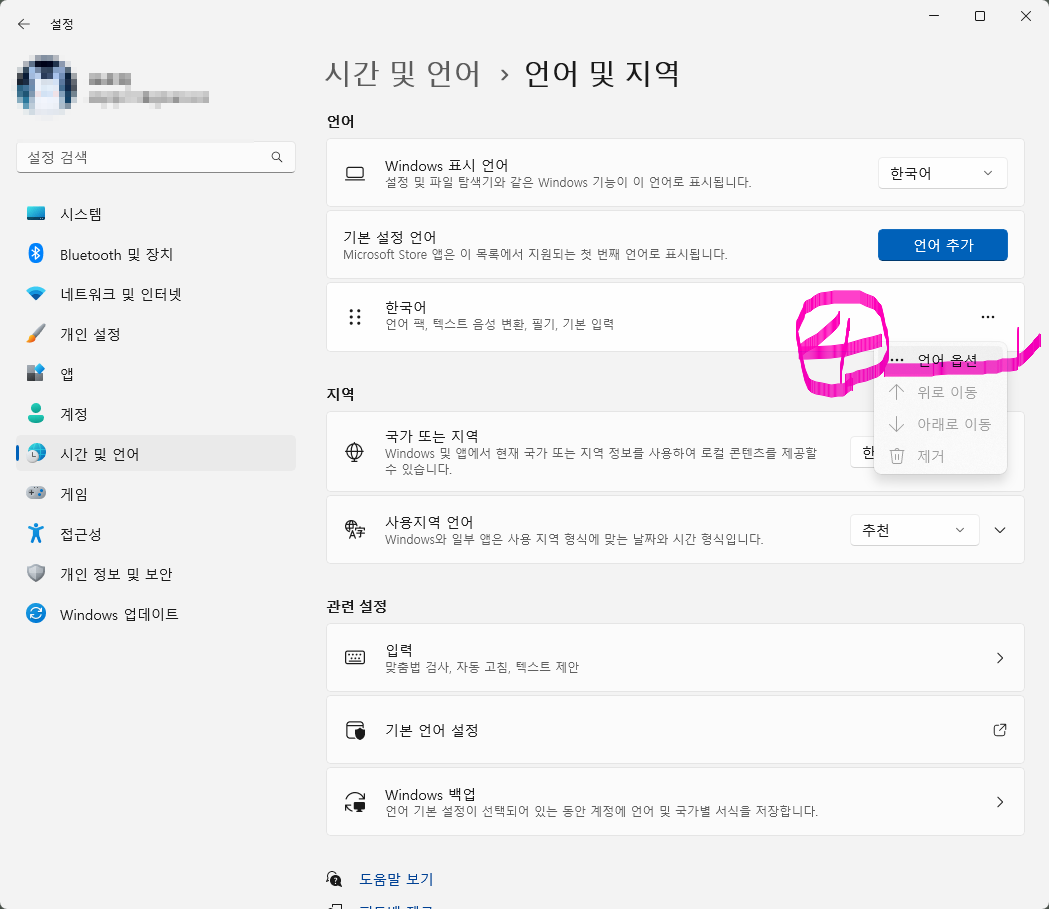Click the gaming controller icon
1049x909 pixels.
(36, 493)
